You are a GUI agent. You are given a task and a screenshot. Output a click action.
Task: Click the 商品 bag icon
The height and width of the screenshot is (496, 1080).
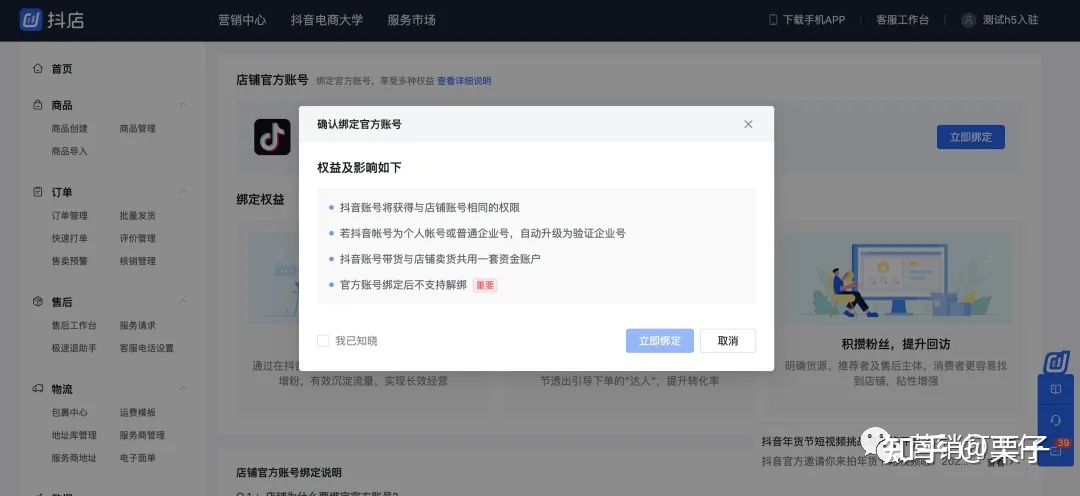tap(38, 105)
